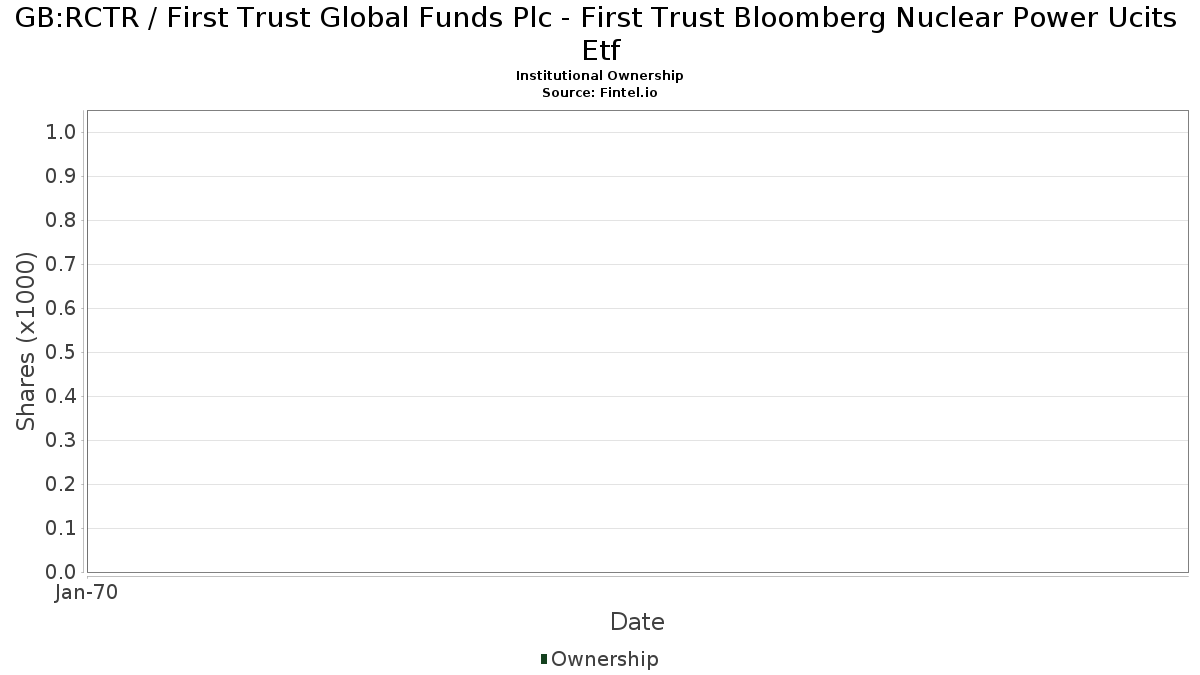The width and height of the screenshot is (1200, 675).
Task: Click the Source: Fintel.io text
Action: point(600,92)
